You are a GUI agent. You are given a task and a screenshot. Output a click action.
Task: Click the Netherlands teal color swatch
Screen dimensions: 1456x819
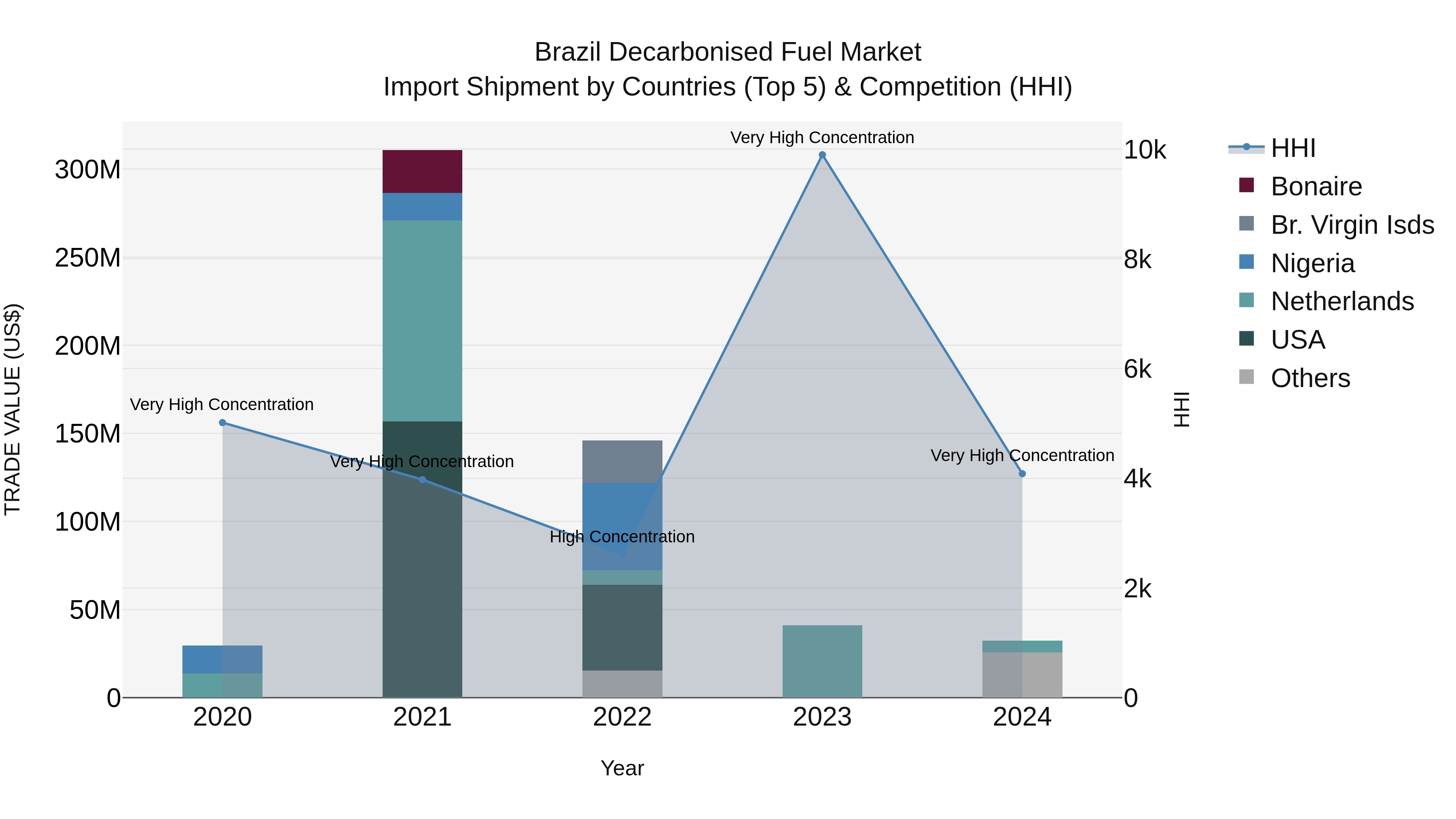(1246, 300)
